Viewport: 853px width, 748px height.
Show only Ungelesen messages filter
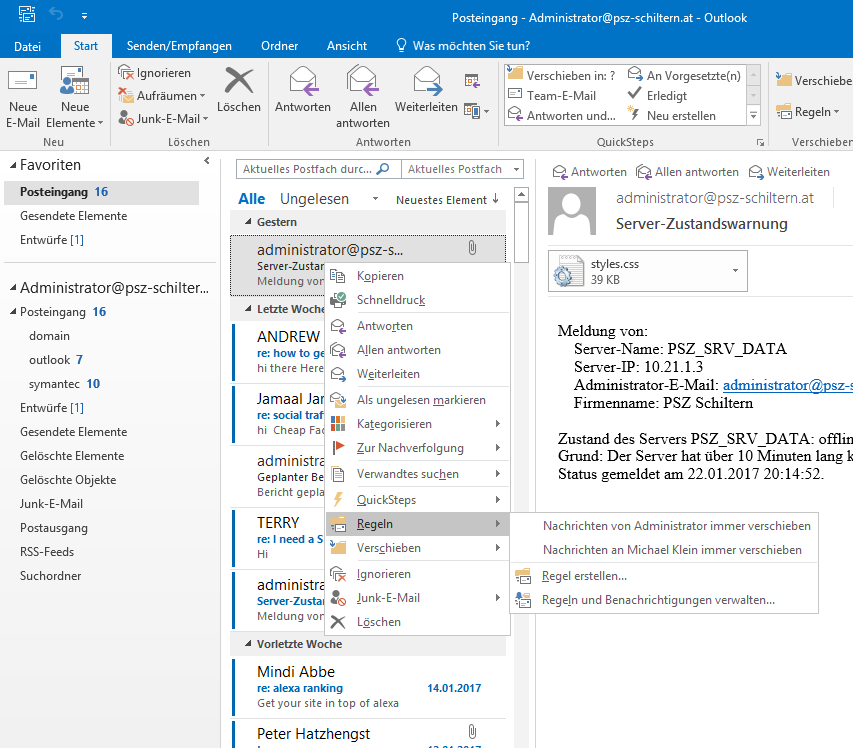(314, 199)
